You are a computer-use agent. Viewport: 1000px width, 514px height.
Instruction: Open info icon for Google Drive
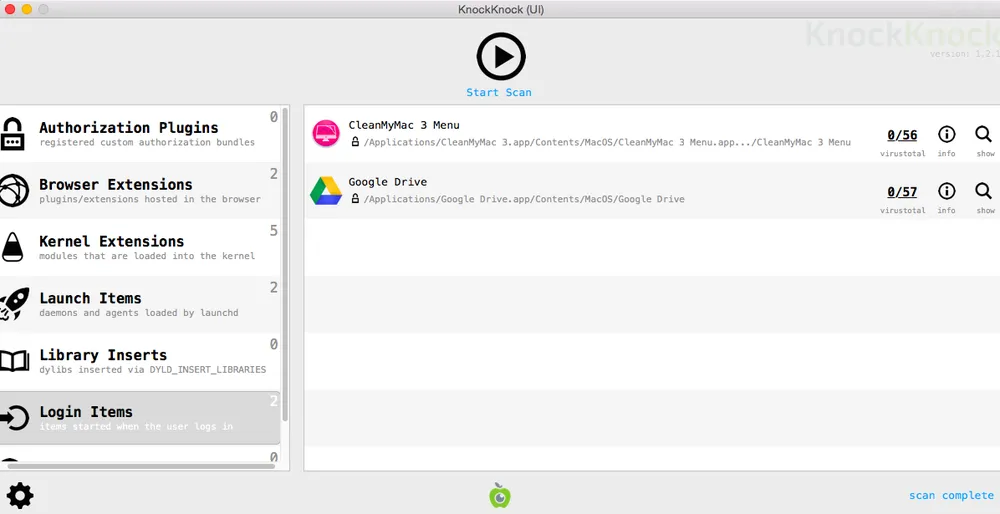click(x=946, y=192)
